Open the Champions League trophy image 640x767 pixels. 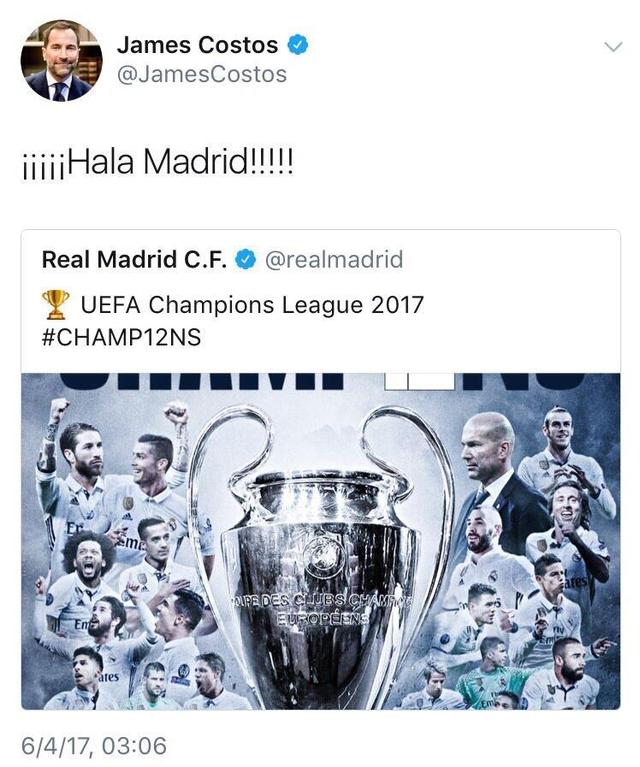320,541
